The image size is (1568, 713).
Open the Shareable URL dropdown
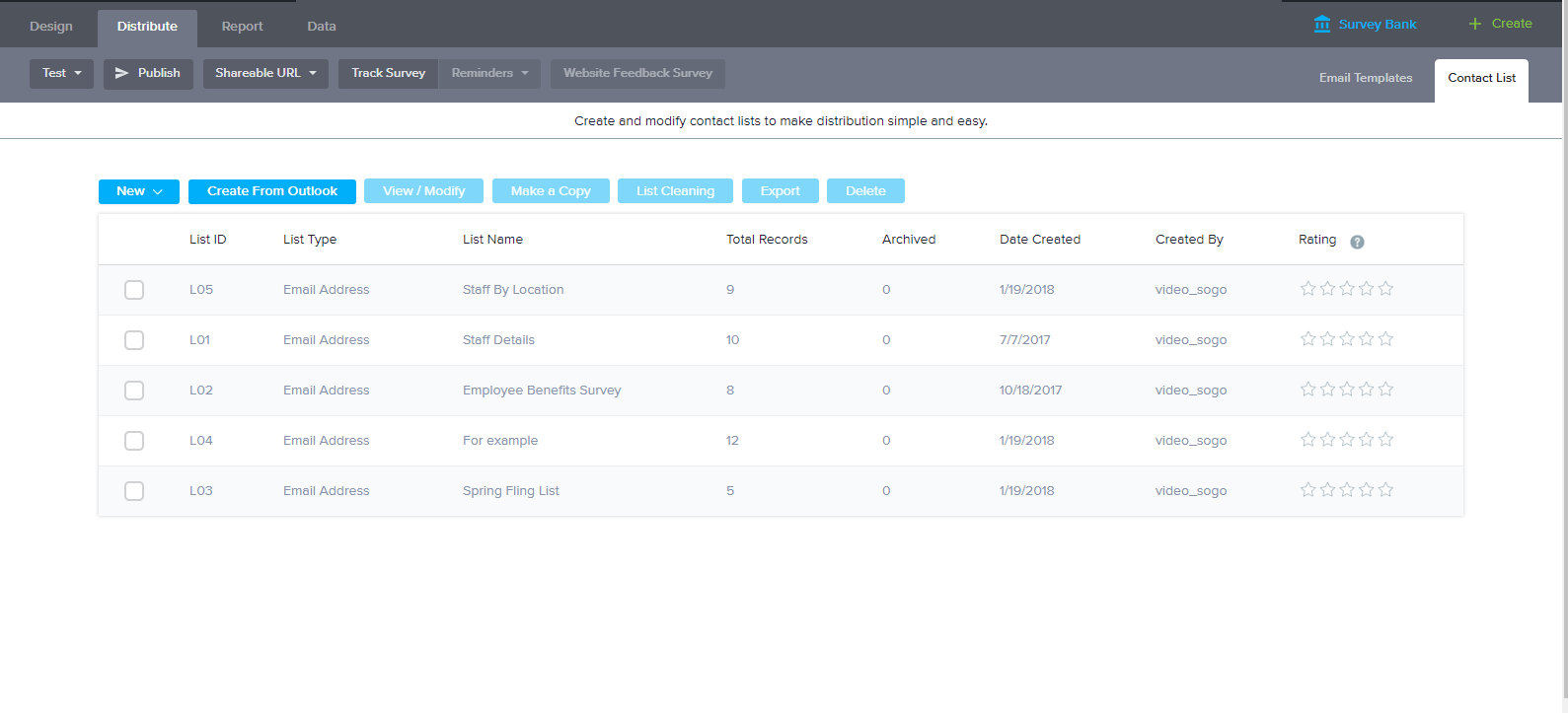265,73
